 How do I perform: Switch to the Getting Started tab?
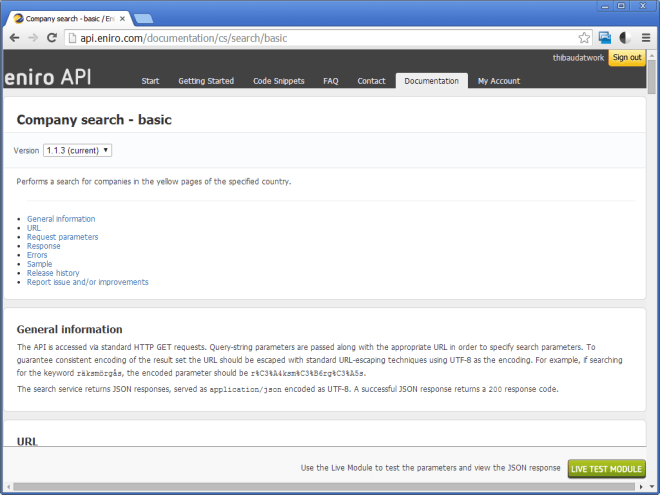point(206,81)
